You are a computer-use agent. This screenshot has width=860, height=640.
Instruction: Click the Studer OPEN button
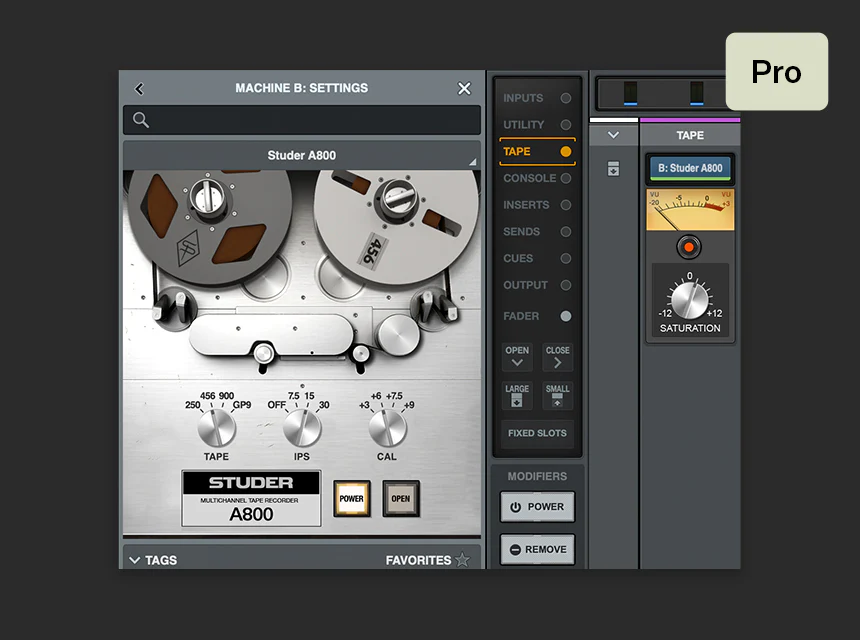tap(401, 499)
